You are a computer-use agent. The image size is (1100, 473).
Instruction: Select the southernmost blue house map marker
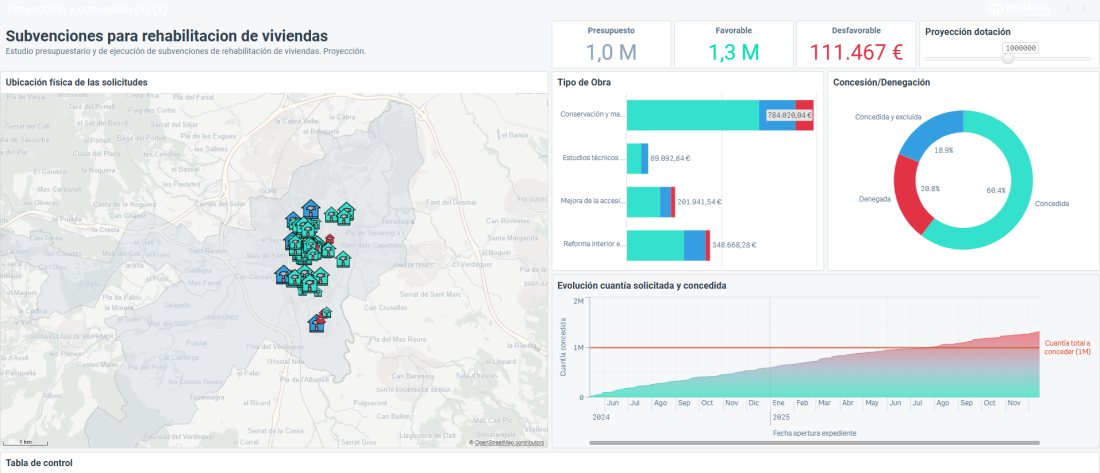pyautogui.click(x=316, y=324)
